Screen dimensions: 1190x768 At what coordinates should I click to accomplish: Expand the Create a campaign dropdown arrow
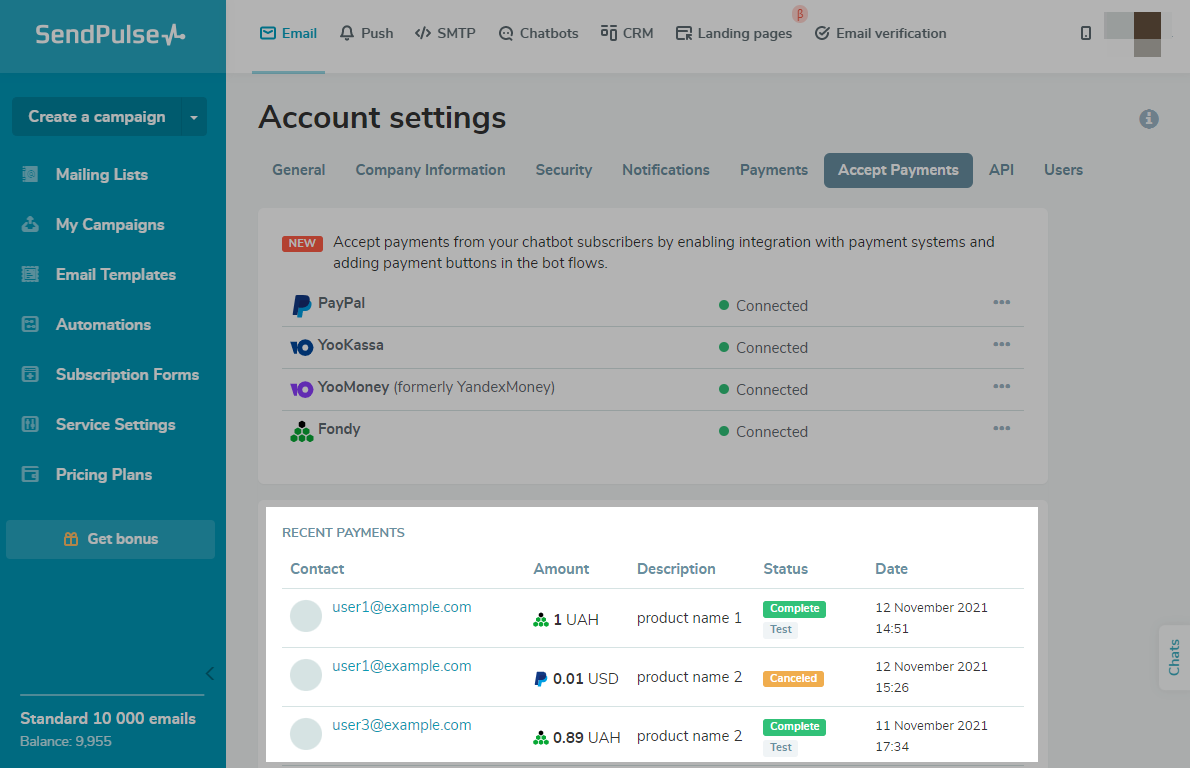193,117
